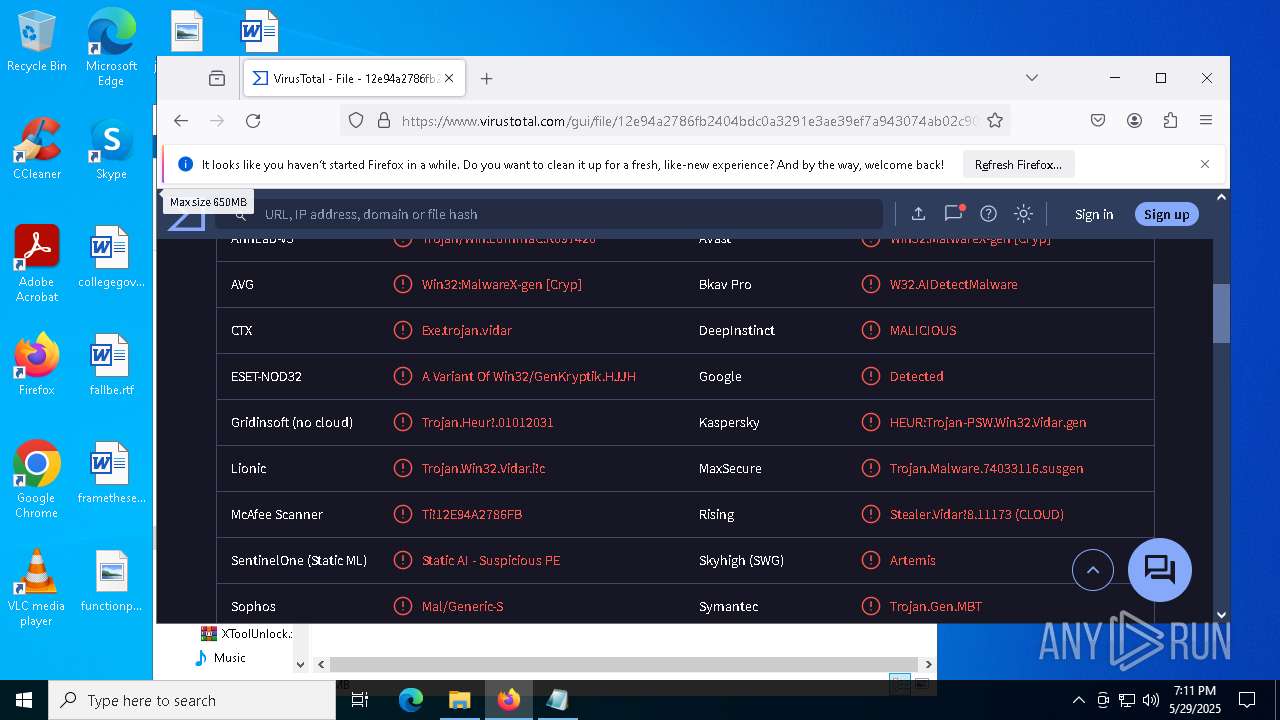1280x720 pixels.
Task: Open the Recycle Bin desktop icon
Action: 37,41
